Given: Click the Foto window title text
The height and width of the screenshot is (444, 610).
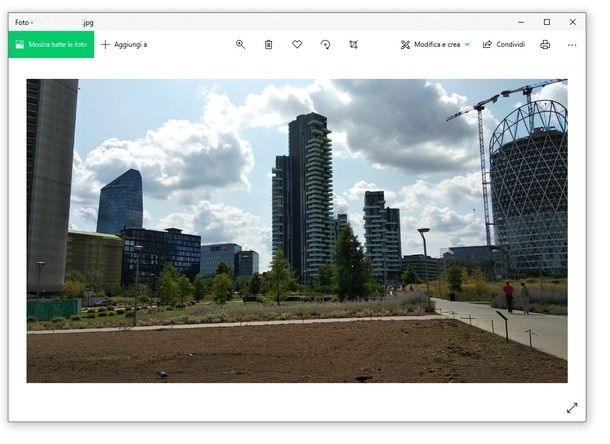Looking at the screenshot, I should [23, 21].
